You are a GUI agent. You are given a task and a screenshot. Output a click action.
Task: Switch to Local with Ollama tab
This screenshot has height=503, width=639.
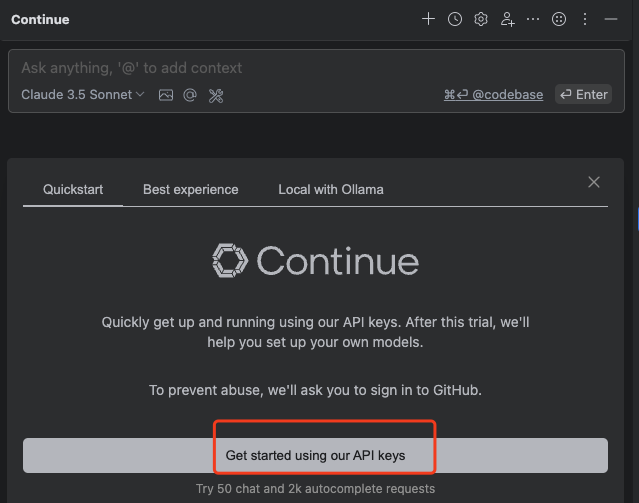pos(331,190)
